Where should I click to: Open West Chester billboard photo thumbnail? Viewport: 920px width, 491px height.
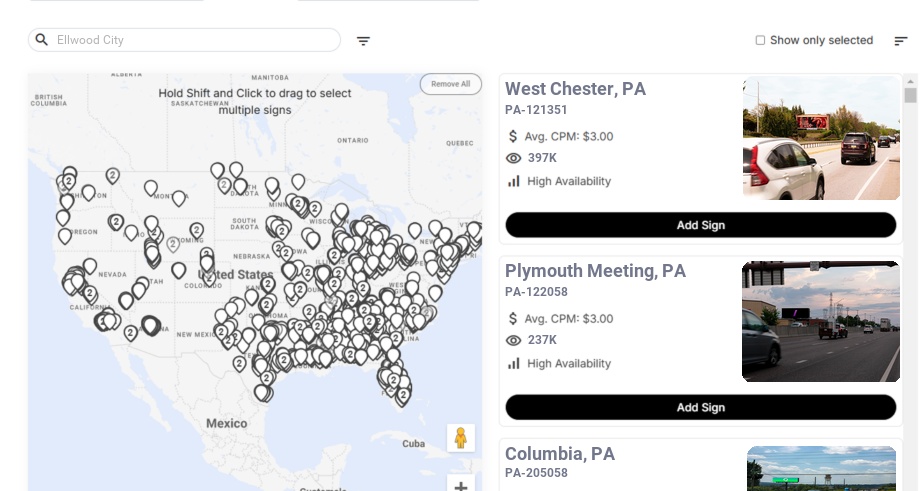pos(822,139)
